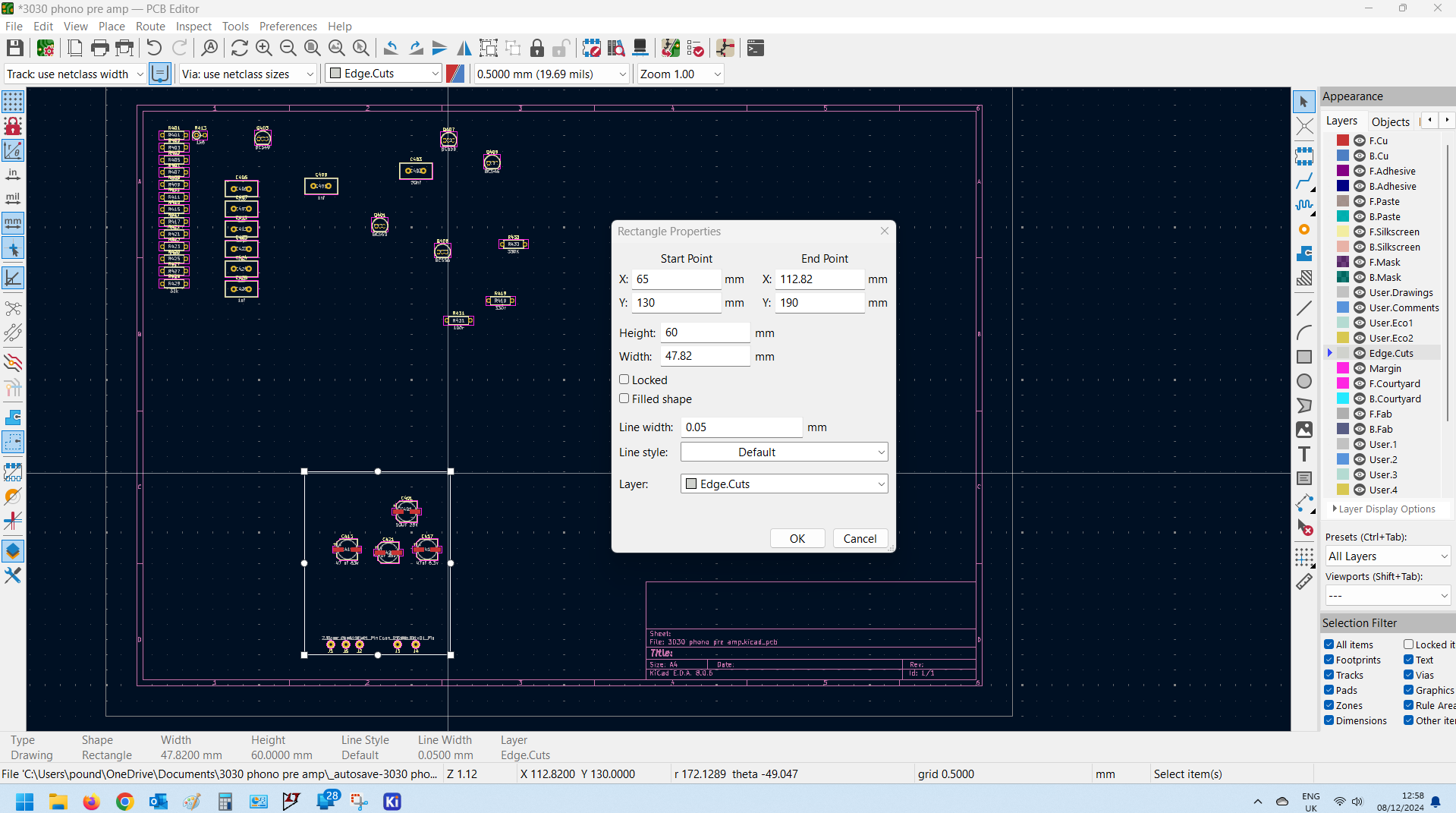Click F.Cu red color swatch

tap(1343, 140)
